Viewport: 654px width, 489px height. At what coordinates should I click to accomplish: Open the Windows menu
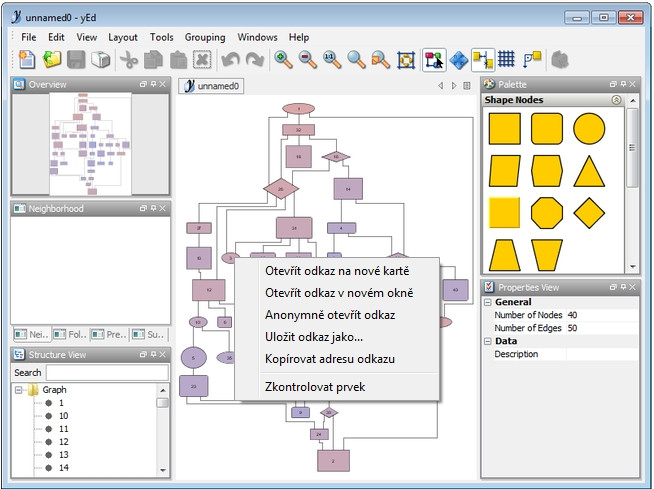click(257, 37)
